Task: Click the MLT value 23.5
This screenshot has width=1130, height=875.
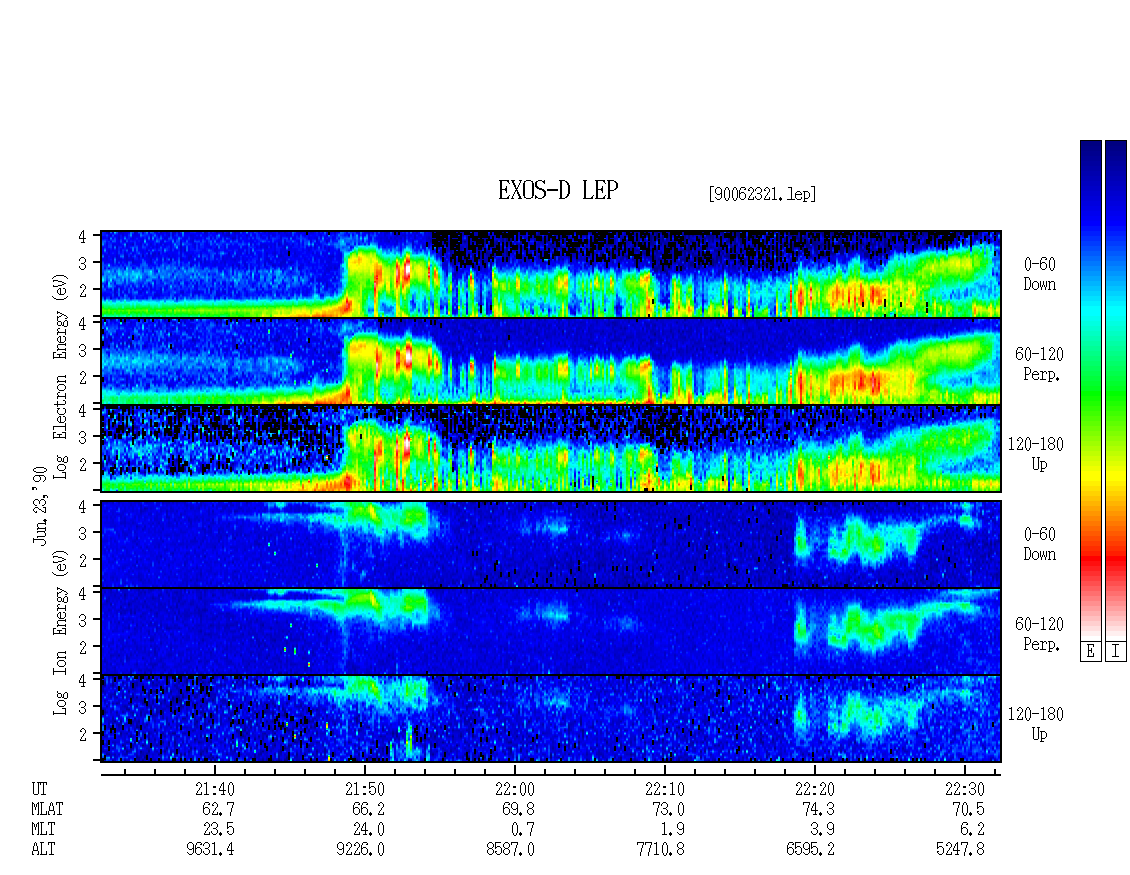Action: pyautogui.click(x=218, y=830)
